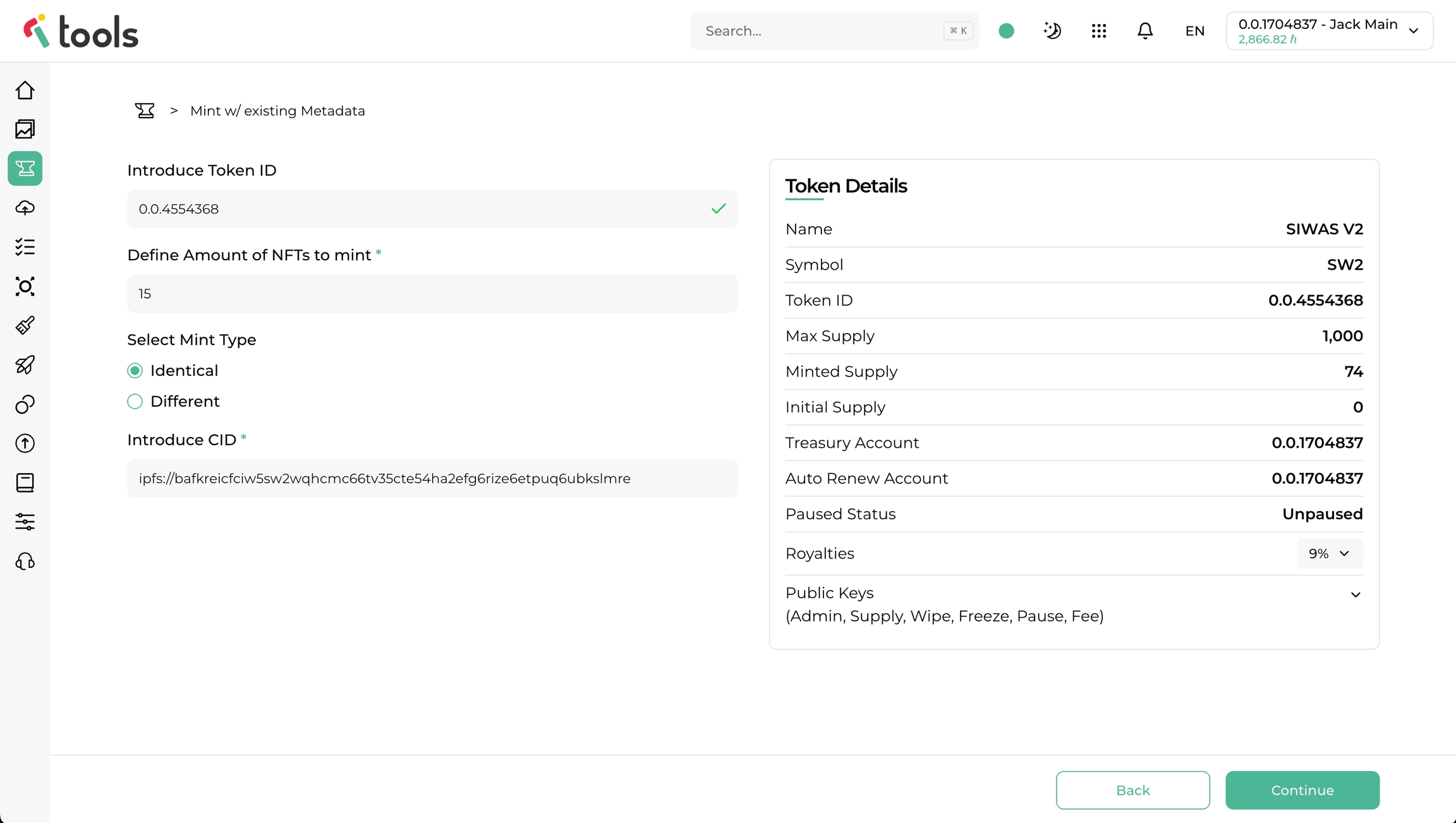The width and height of the screenshot is (1456, 823).
Task: Click the cloud upload sidebar icon
Action: 25,208
